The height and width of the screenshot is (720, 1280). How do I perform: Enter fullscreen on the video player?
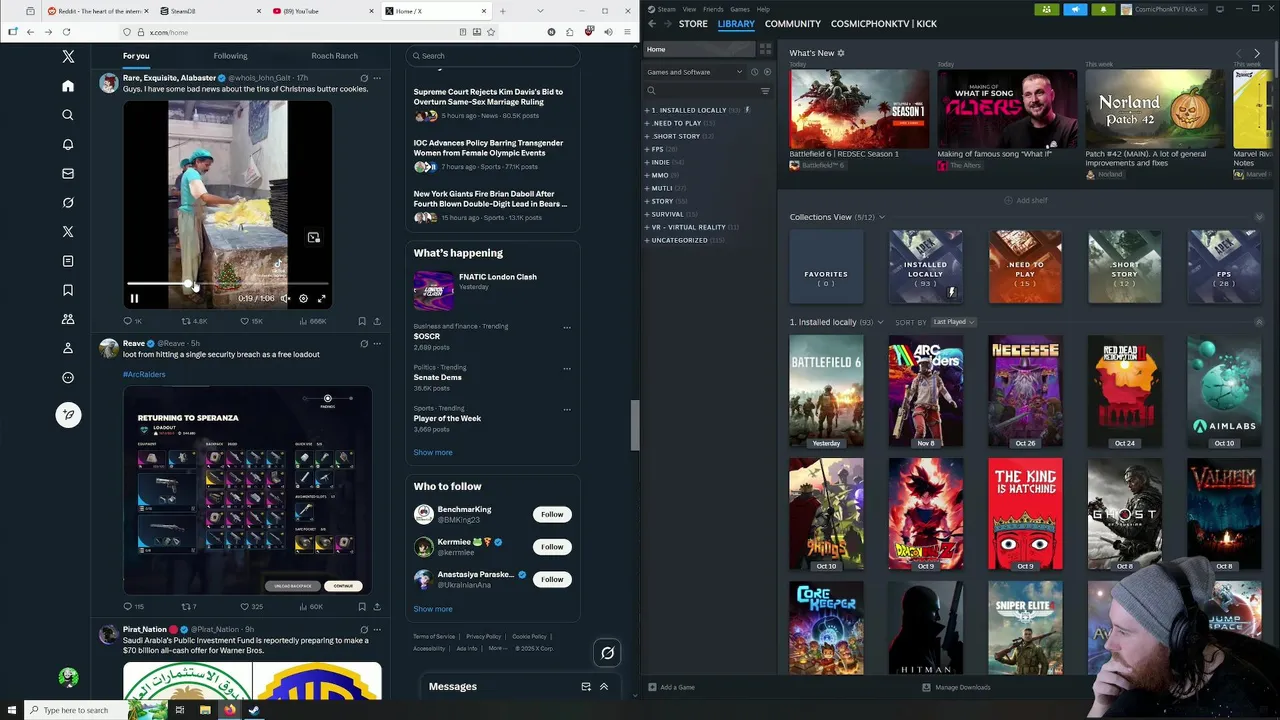pyautogui.click(x=321, y=298)
